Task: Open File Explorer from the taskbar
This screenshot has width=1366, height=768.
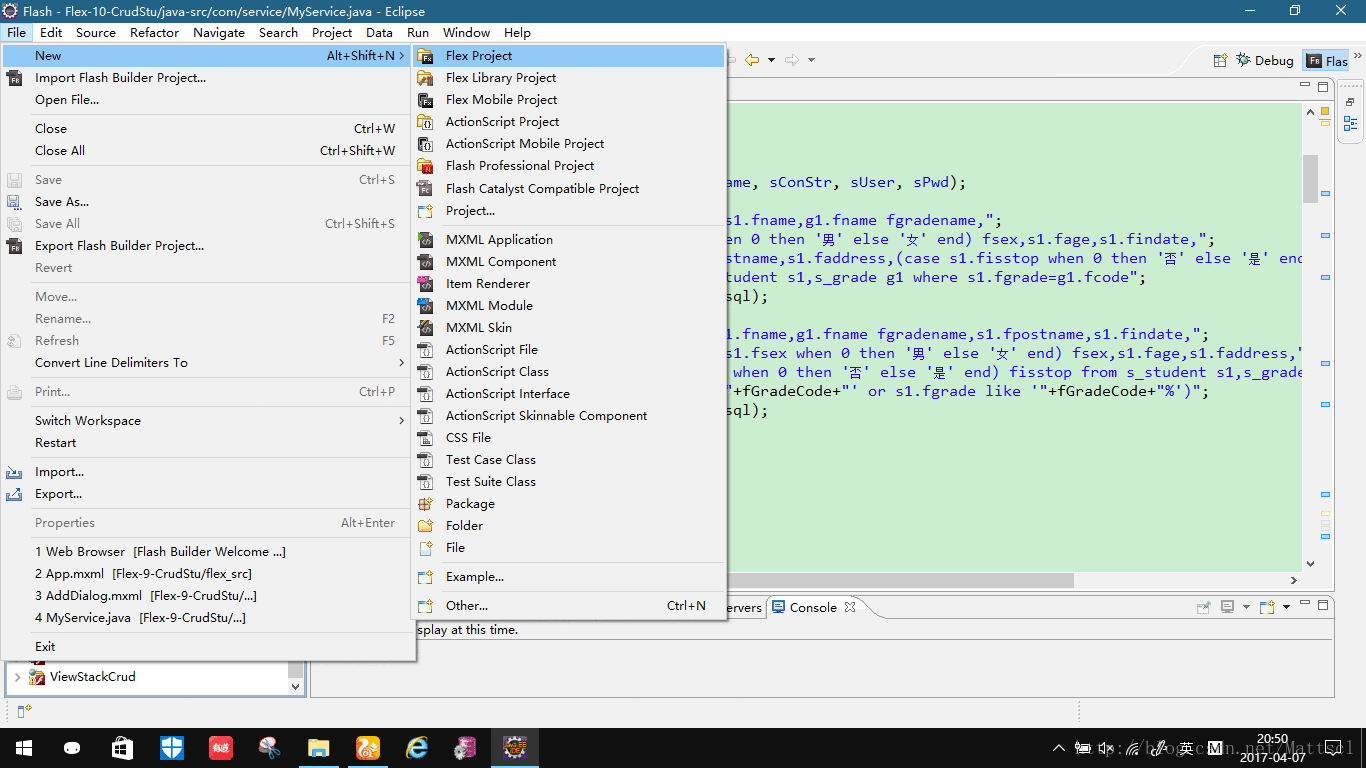Action: (319, 748)
